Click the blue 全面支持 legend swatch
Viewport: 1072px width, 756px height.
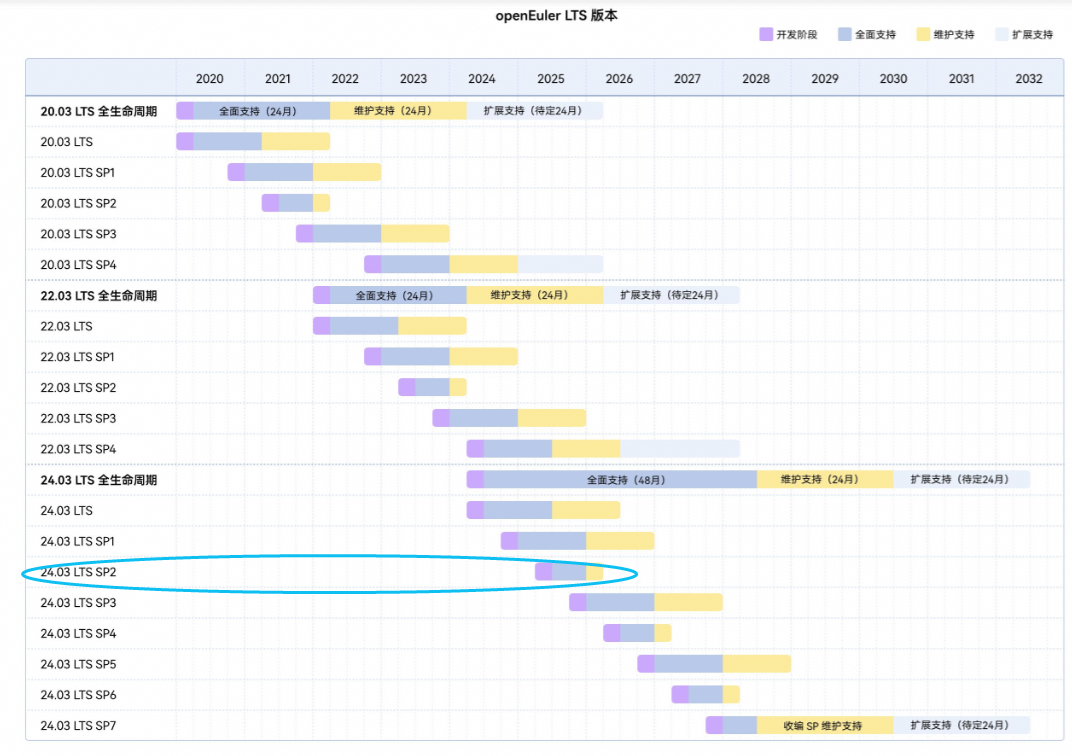pyautogui.click(x=845, y=34)
